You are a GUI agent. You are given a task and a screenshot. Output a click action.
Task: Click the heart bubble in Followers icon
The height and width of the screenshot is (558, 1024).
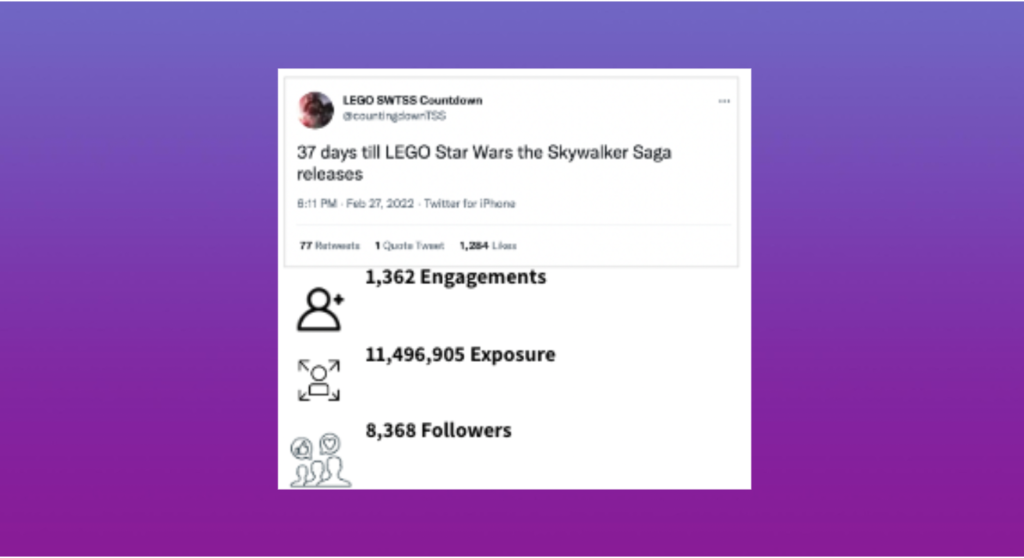click(x=330, y=444)
